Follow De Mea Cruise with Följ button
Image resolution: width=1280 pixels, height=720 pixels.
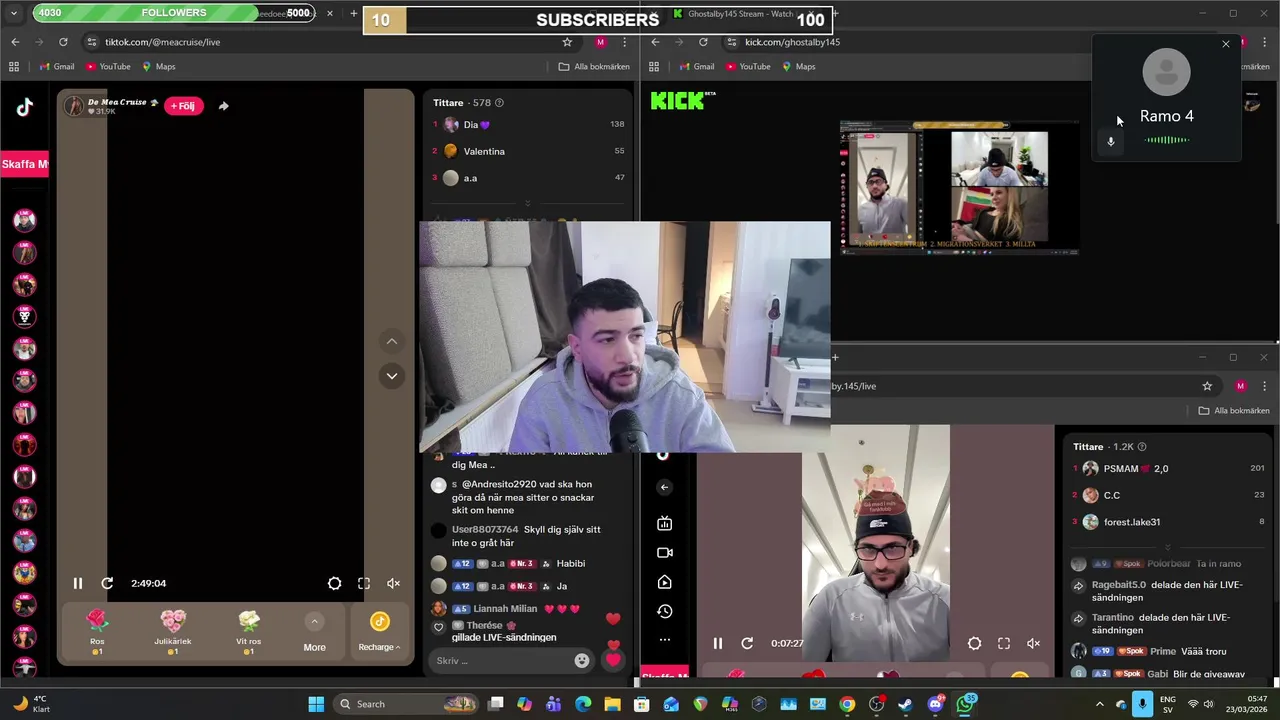[x=183, y=106]
